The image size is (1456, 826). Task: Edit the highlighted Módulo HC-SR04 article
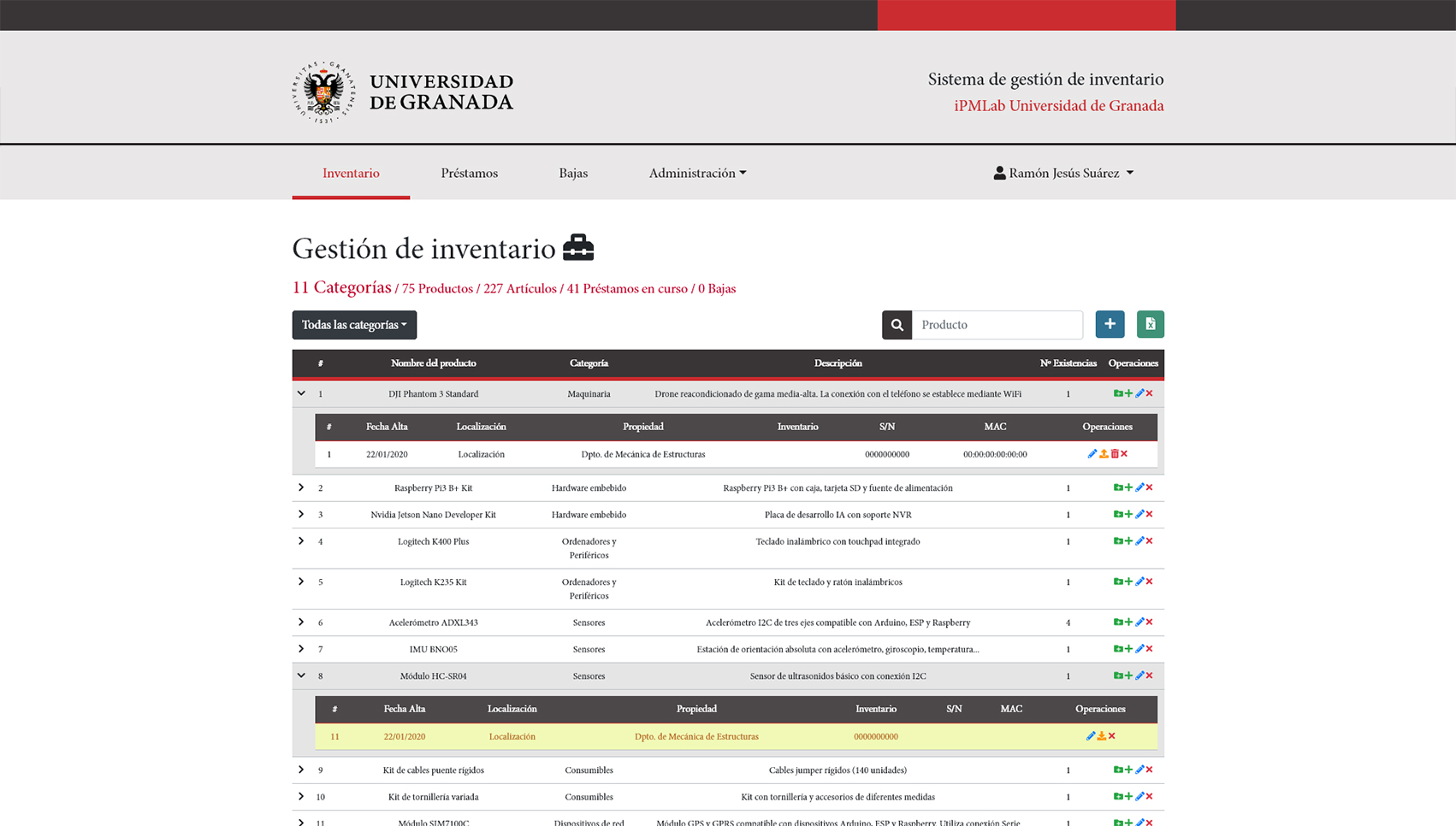[1090, 735]
